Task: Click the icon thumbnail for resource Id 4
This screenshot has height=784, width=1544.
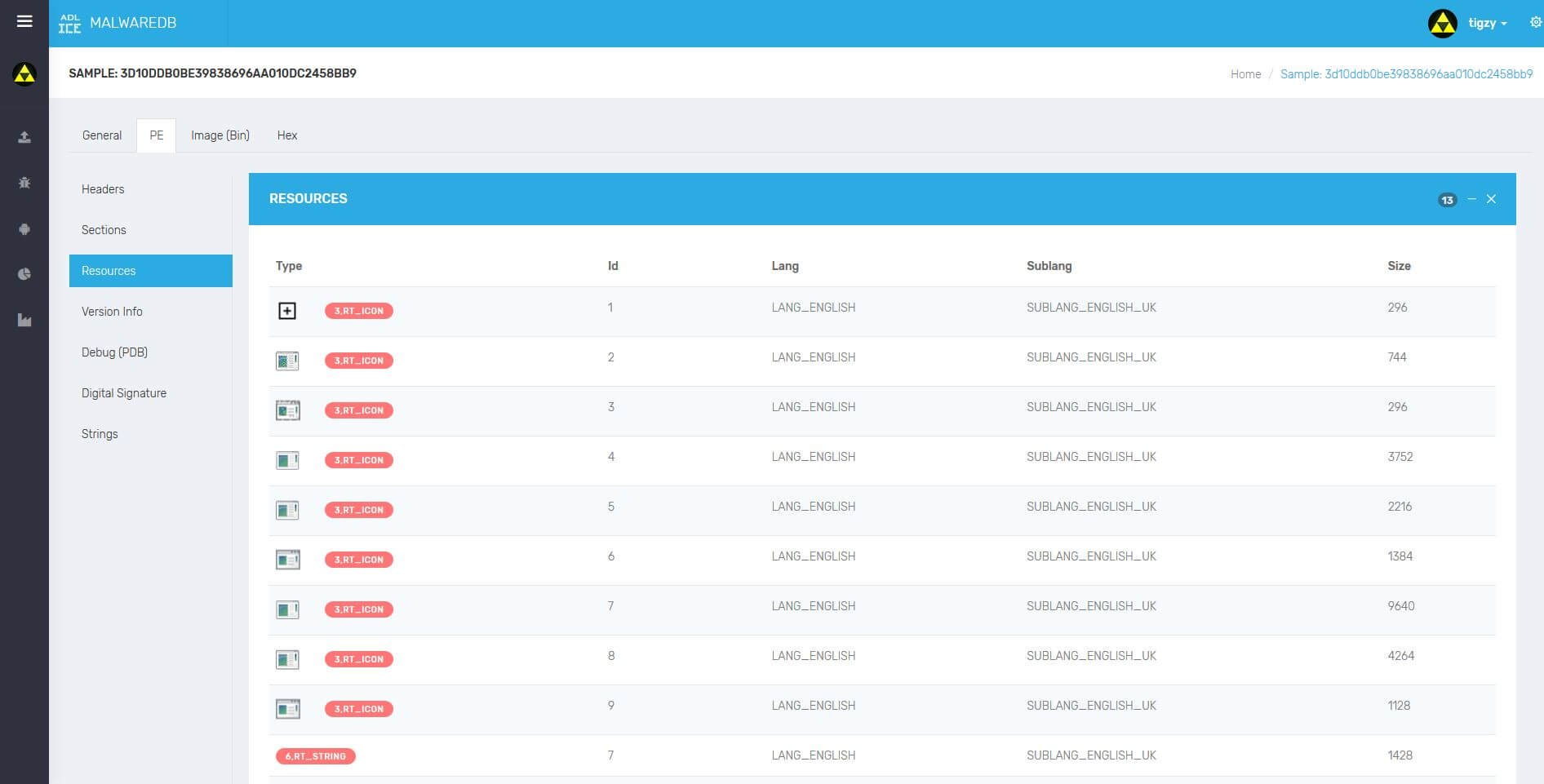Action: click(x=287, y=460)
